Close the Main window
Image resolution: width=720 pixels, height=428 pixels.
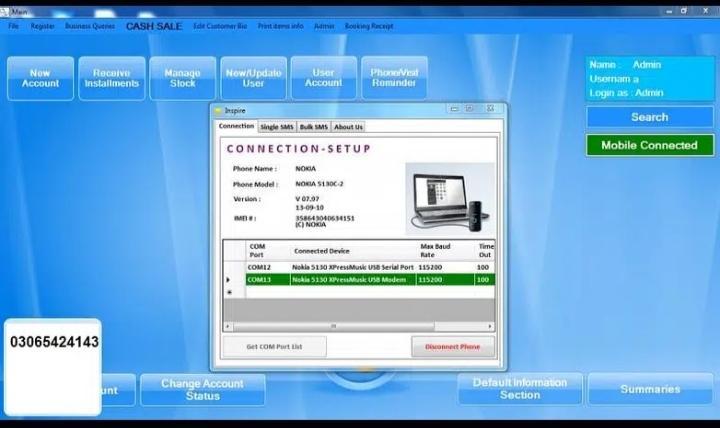coord(705,11)
